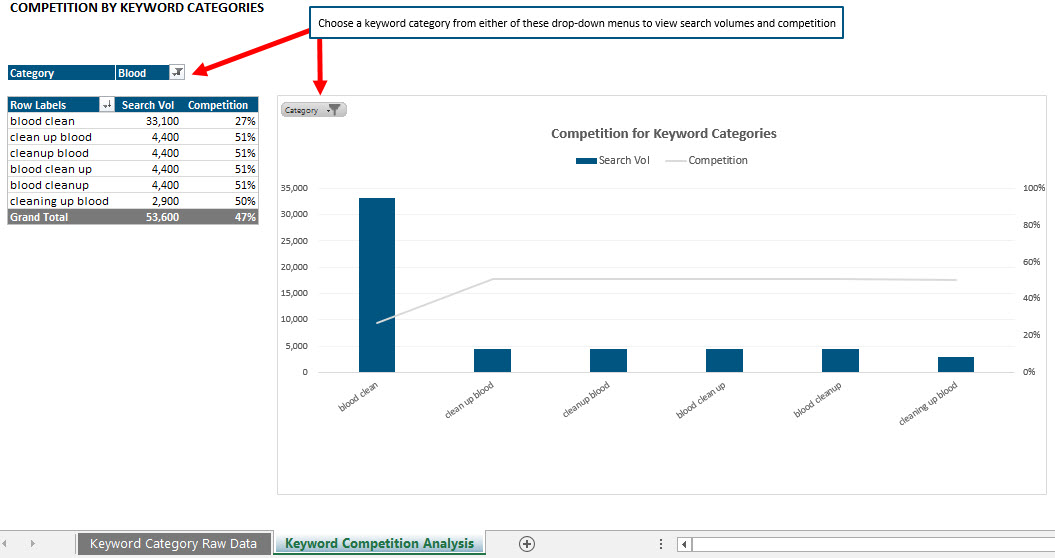Click the next sheet navigation arrow
This screenshot has height=558, width=1055.
(33, 543)
